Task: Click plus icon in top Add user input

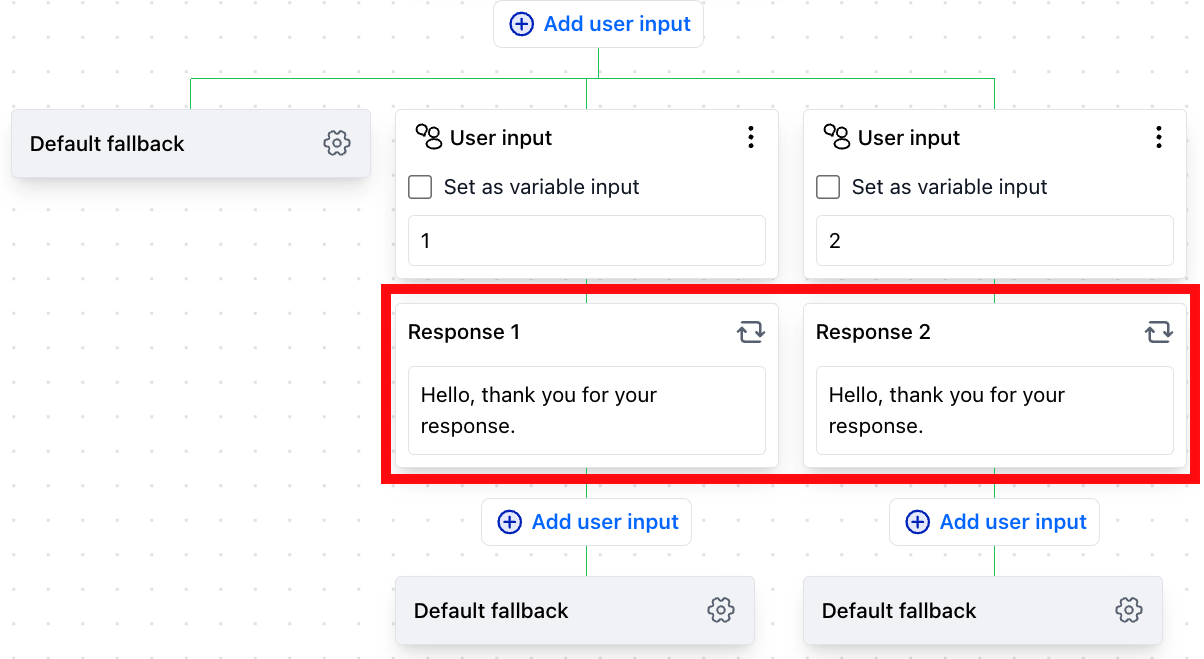Action: pos(522,24)
